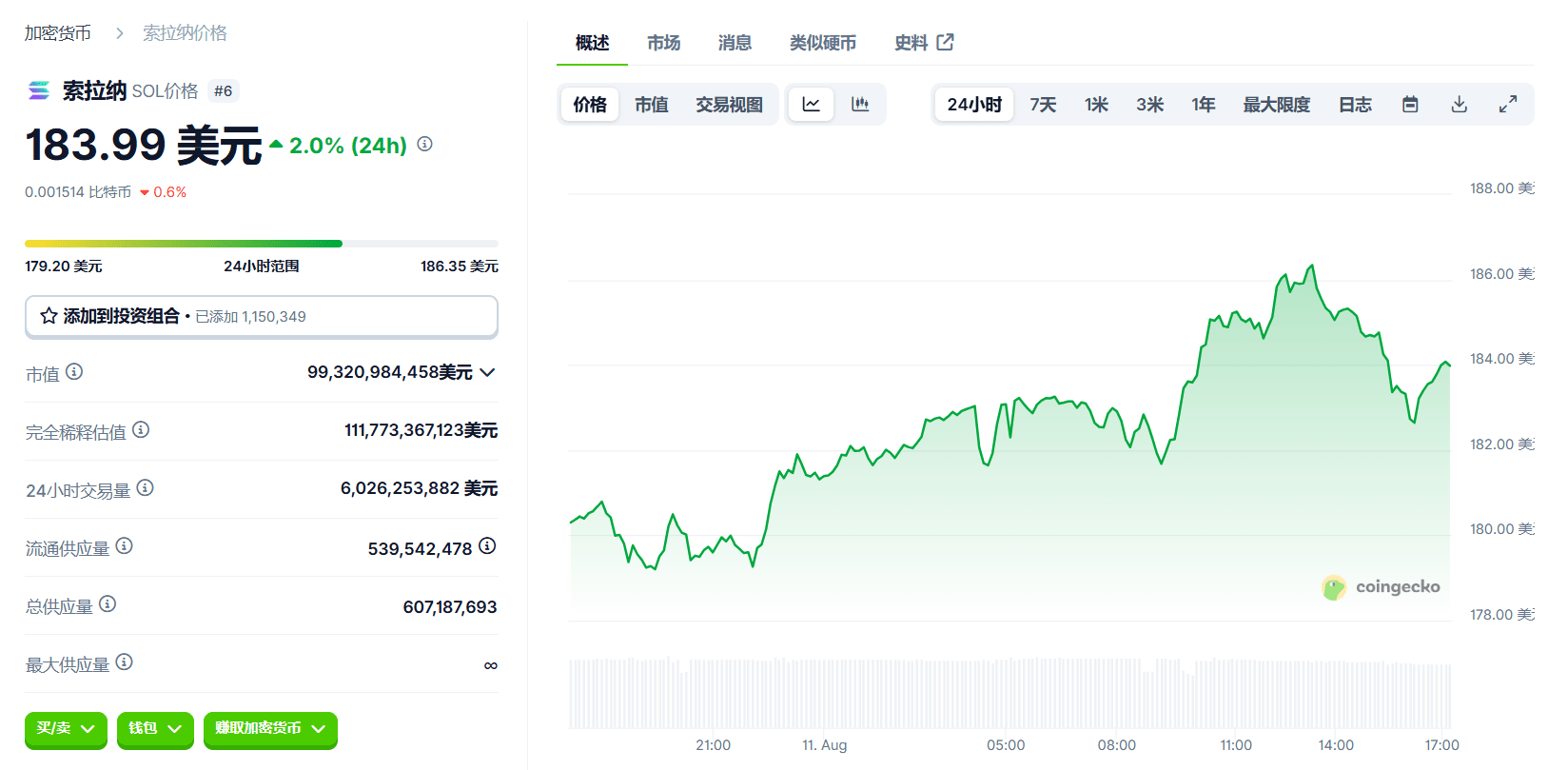1568x770 pixels.
Task: Expand the market cap value chevron
Action: (x=487, y=372)
